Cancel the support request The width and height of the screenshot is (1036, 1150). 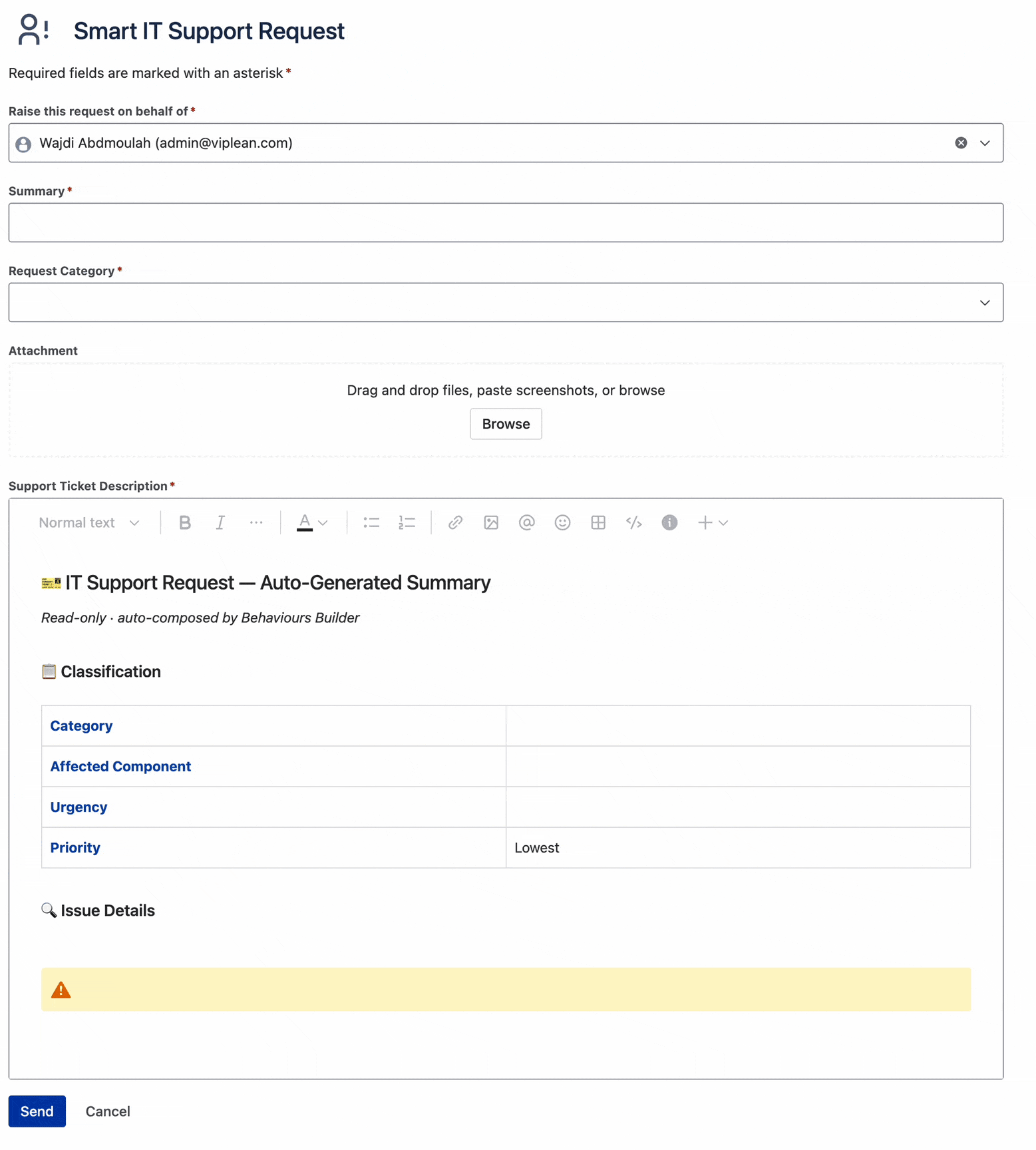(108, 1111)
